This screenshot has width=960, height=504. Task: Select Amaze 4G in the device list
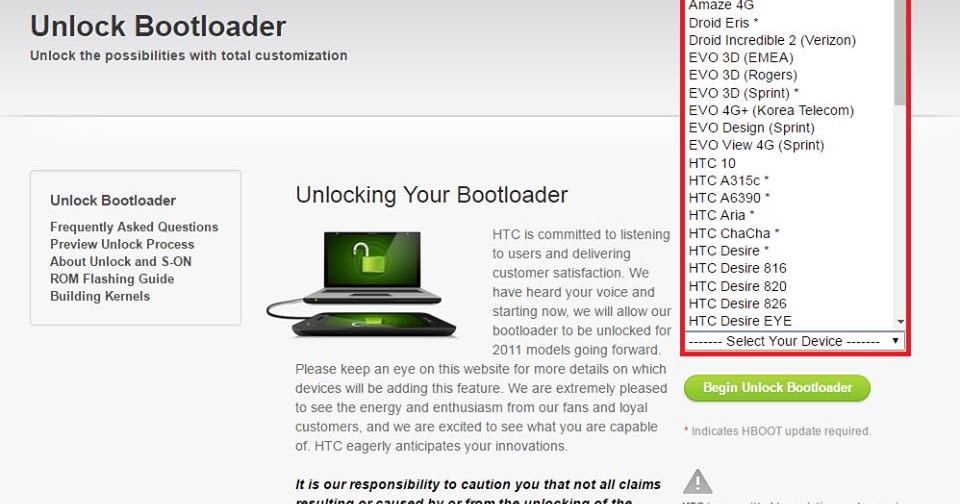(721, 6)
